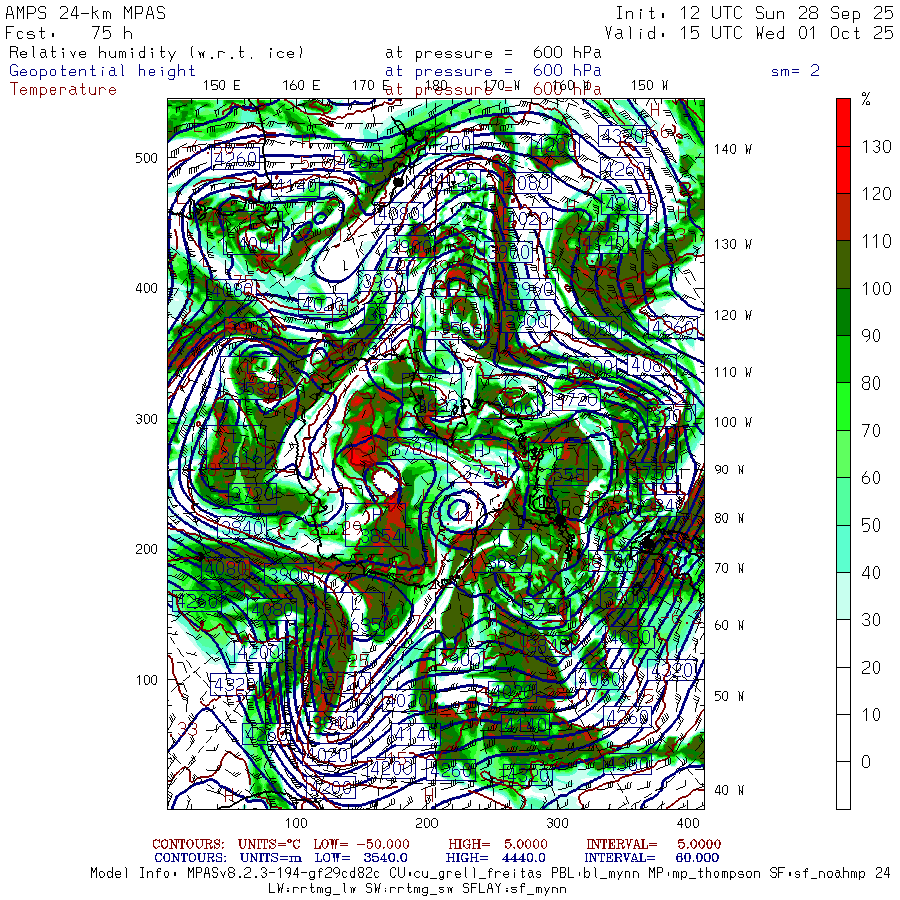Image resolution: width=900 pixels, height=900 pixels.
Task: Click the 'Valid: 15 UTC Wed 01 Oct 25' line
Action: coord(749,33)
